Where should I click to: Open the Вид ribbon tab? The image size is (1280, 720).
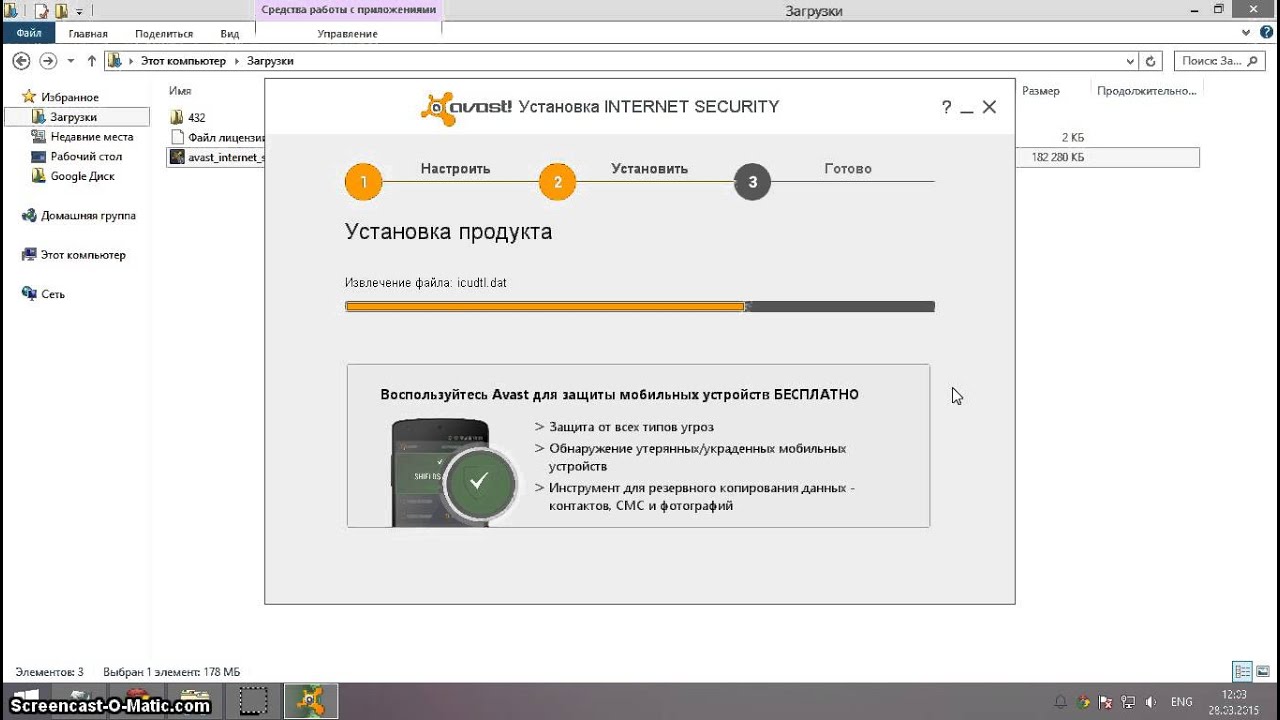[230, 34]
